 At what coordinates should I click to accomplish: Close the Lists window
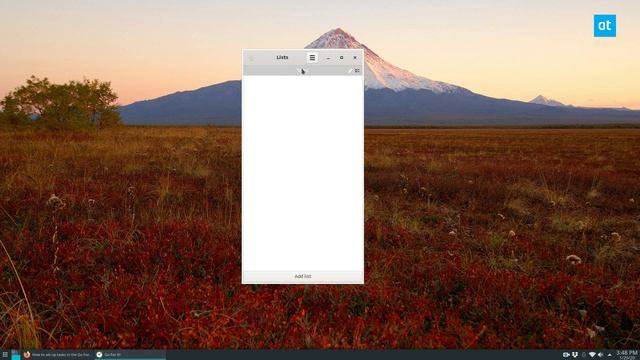pos(355,58)
